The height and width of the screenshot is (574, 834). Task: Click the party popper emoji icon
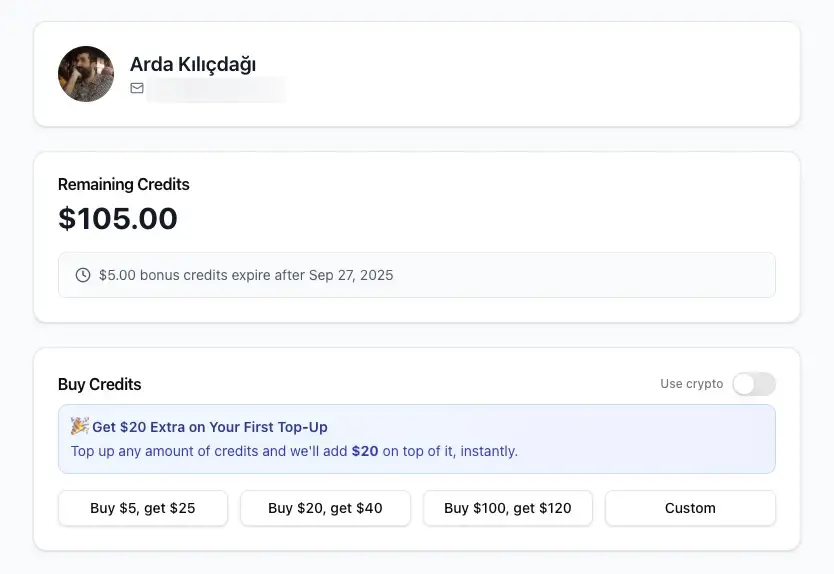(x=80, y=426)
